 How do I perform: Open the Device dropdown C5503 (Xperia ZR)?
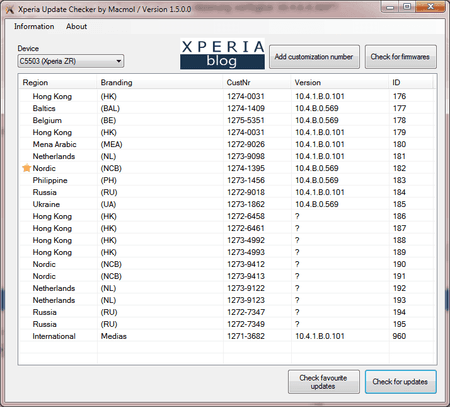tap(71, 61)
